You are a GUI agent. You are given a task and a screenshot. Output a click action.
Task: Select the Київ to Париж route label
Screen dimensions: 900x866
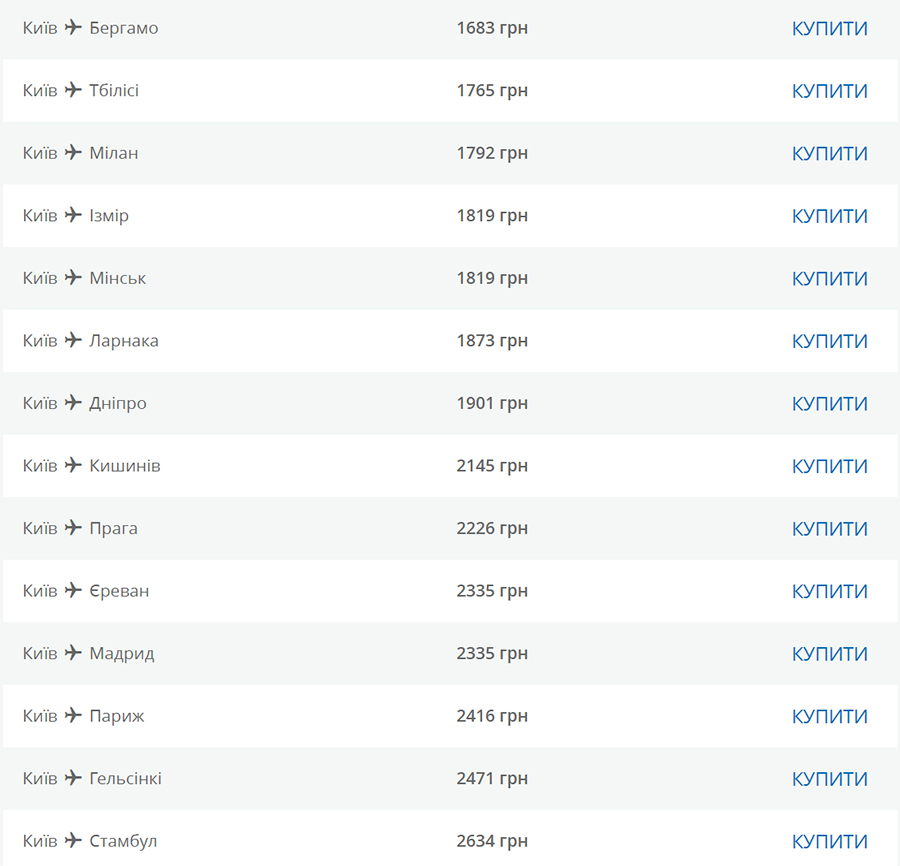[x=84, y=716]
